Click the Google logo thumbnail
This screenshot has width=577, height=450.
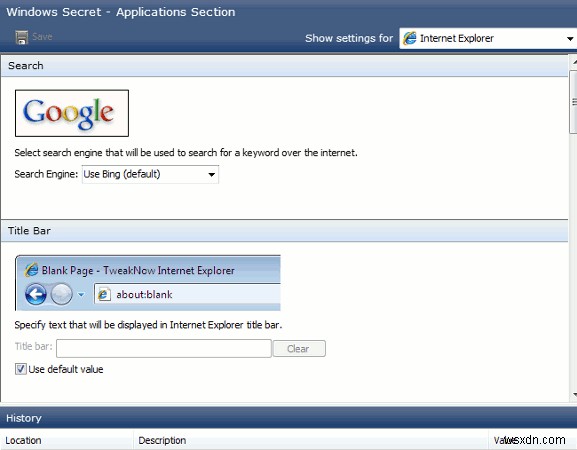[72, 113]
